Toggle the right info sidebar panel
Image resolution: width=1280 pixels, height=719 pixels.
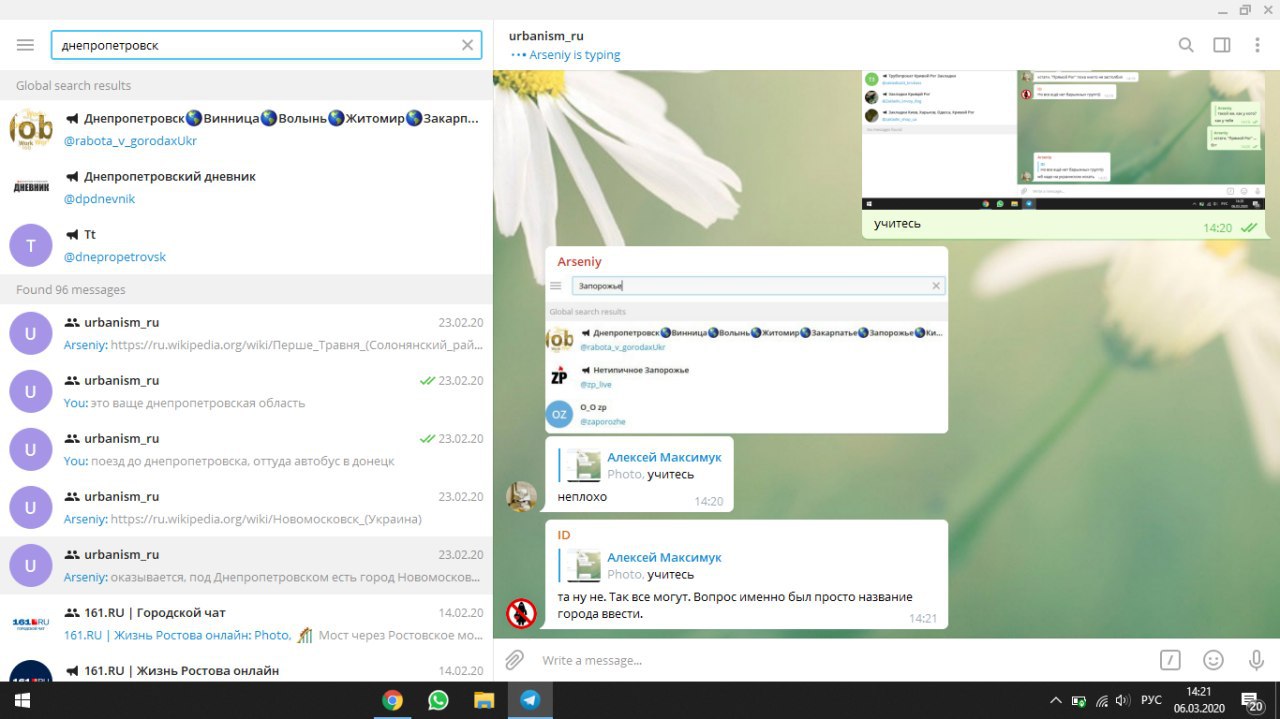coord(1222,45)
